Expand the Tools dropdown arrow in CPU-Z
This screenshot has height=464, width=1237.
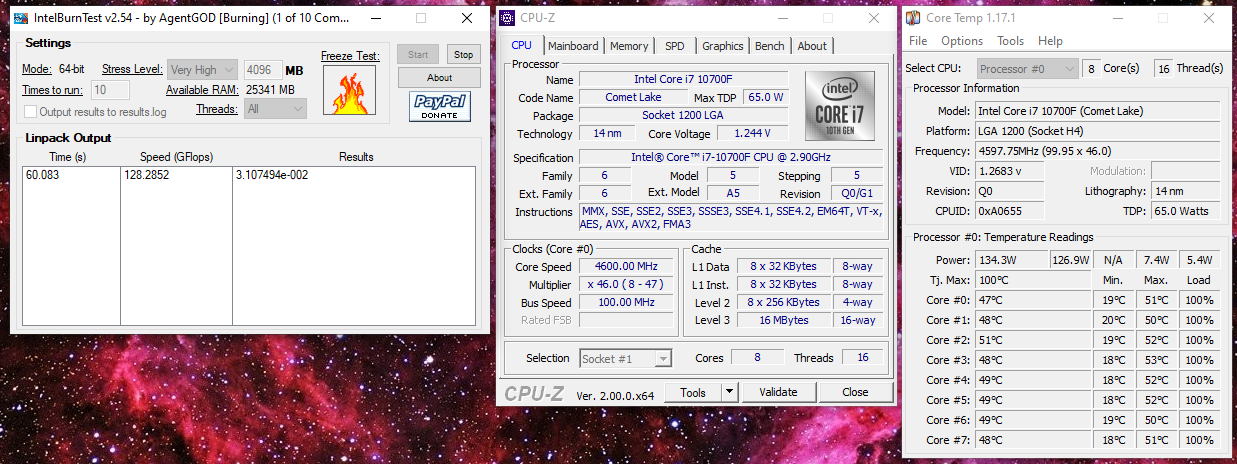point(730,393)
